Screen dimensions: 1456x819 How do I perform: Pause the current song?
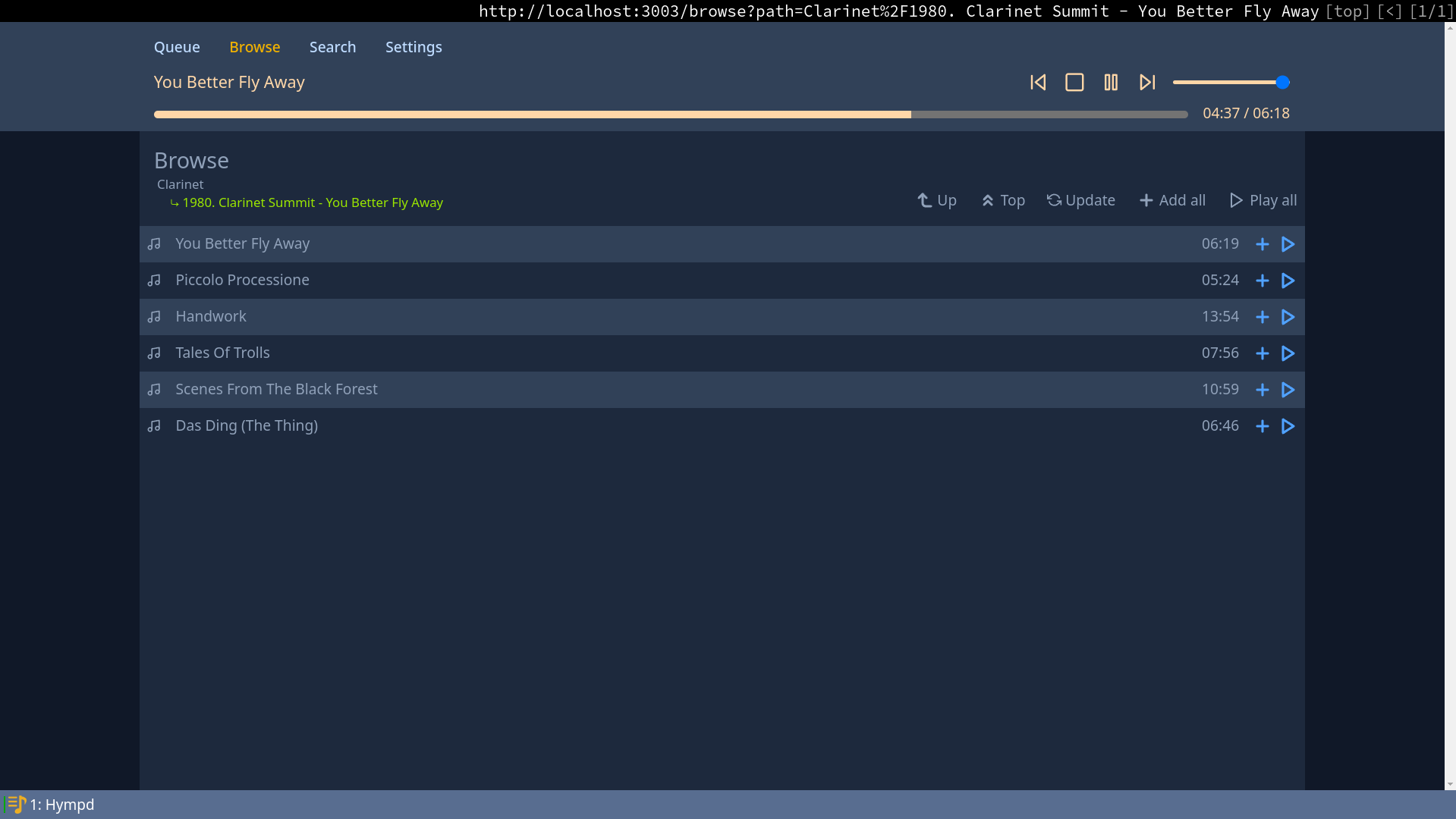1111,83
